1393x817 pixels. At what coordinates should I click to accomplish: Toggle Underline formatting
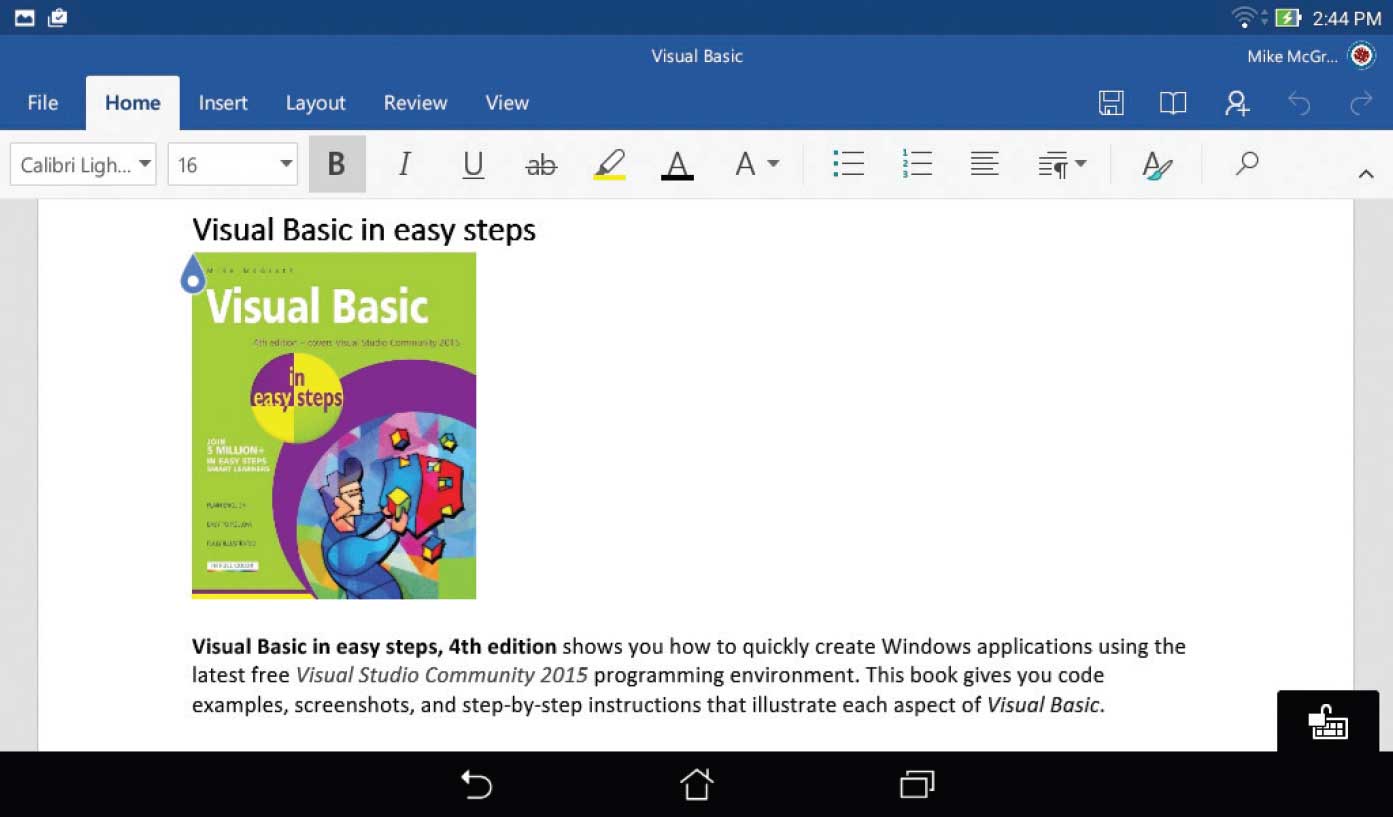[473, 164]
